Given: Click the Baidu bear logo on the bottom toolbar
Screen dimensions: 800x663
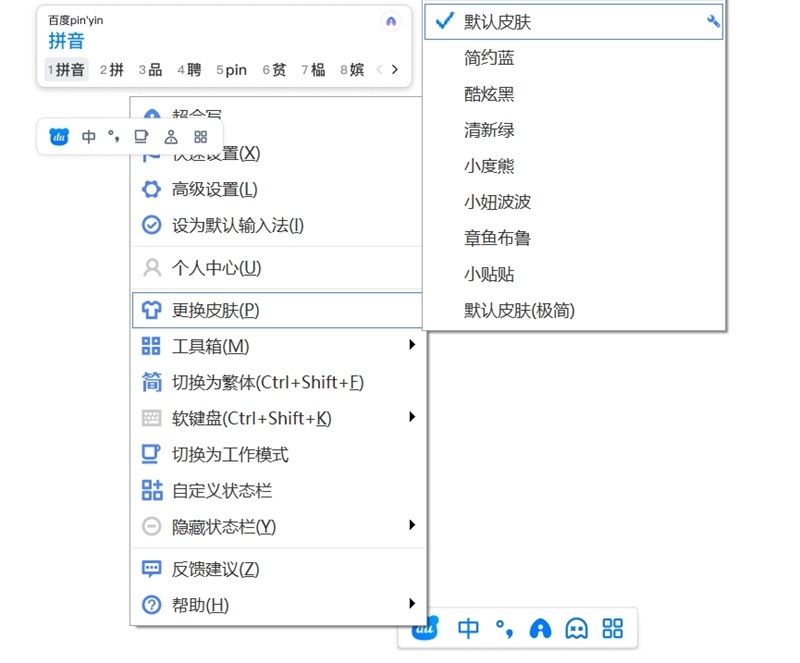Looking at the screenshot, I should click(x=425, y=628).
